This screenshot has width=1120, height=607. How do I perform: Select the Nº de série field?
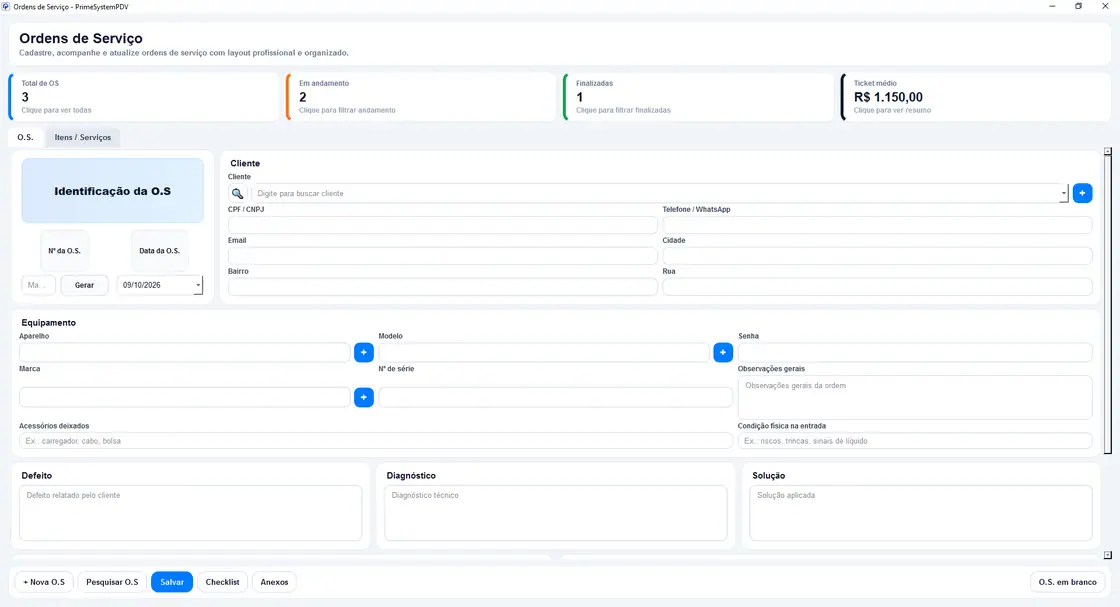point(556,397)
